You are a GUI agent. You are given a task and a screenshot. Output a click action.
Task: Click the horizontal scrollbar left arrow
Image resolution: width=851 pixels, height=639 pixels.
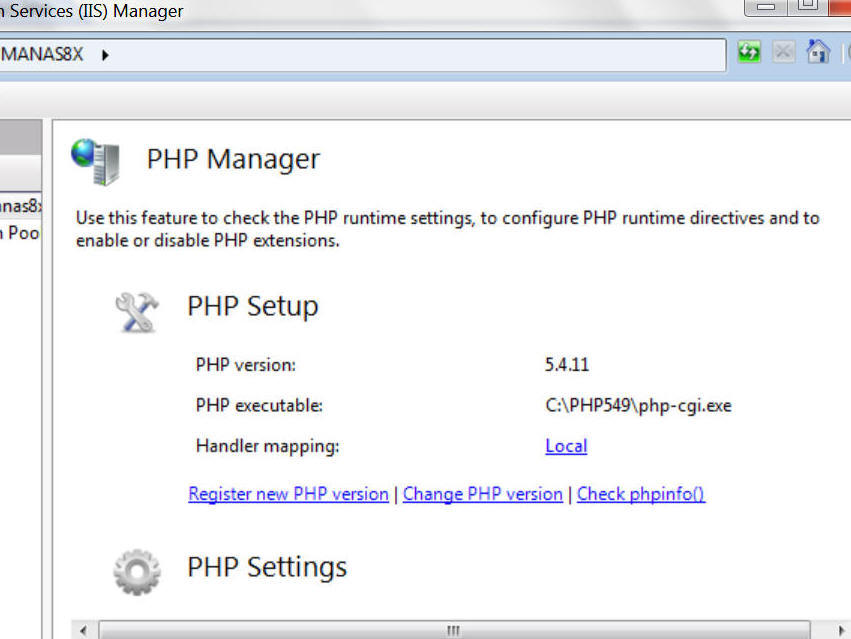tap(84, 630)
